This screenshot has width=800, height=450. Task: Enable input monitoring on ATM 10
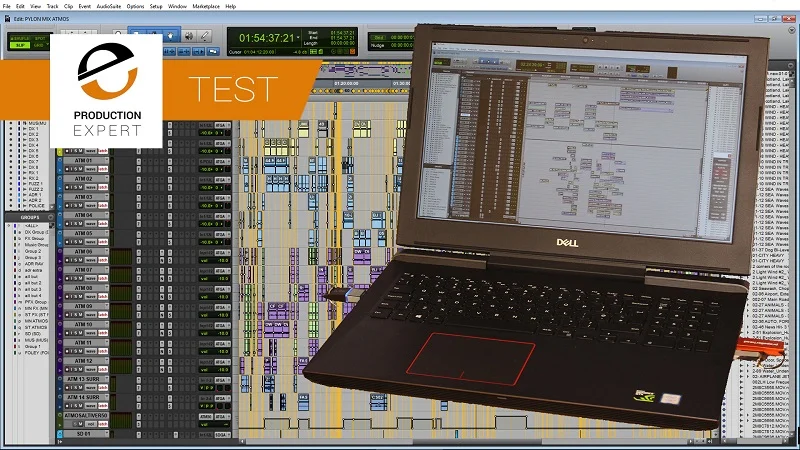(73, 333)
